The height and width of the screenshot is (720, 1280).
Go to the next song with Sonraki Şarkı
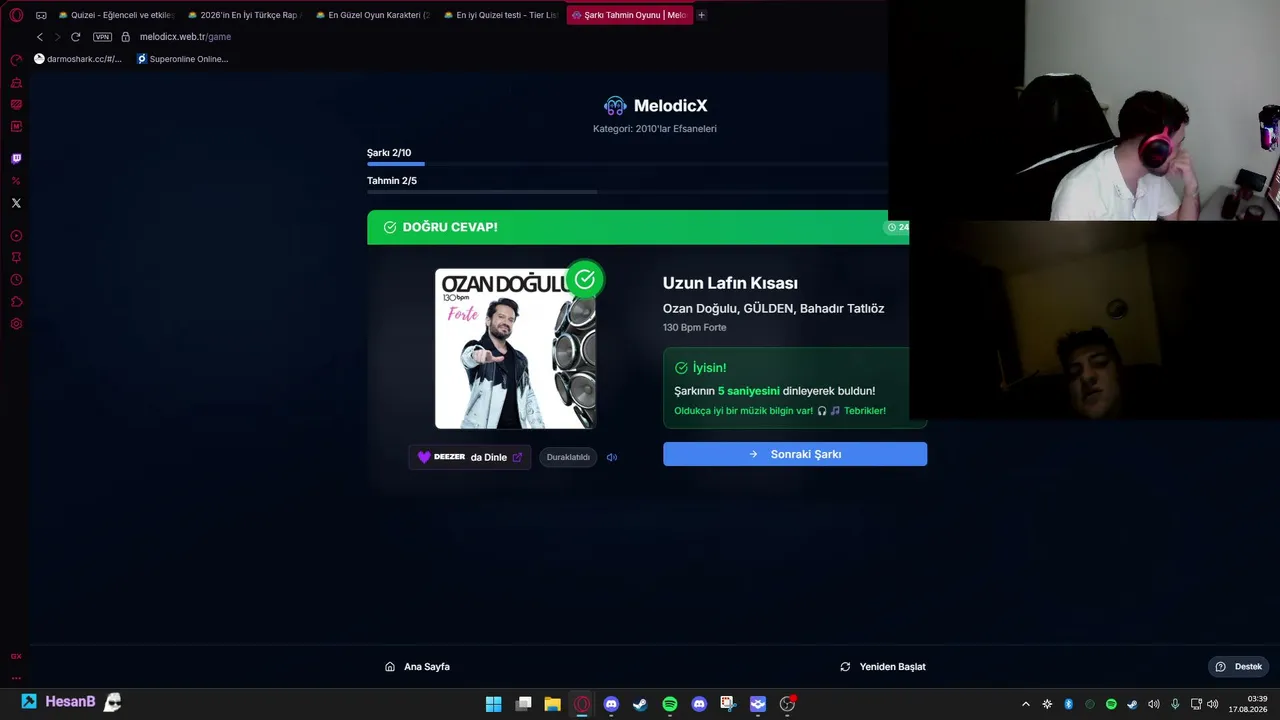click(x=795, y=454)
